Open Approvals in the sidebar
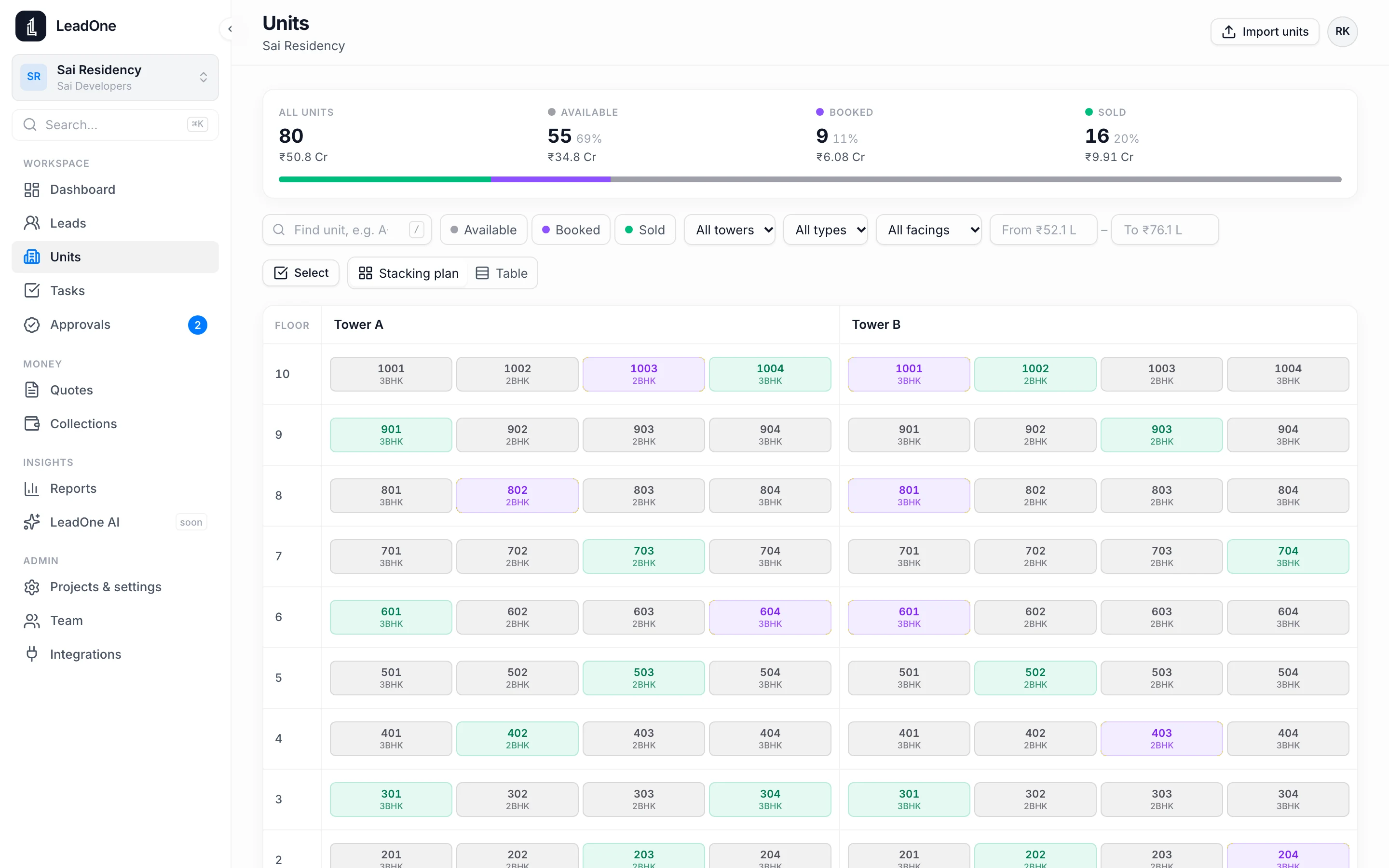Screen dimensions: 1389x868 click(x=115, y=325)
